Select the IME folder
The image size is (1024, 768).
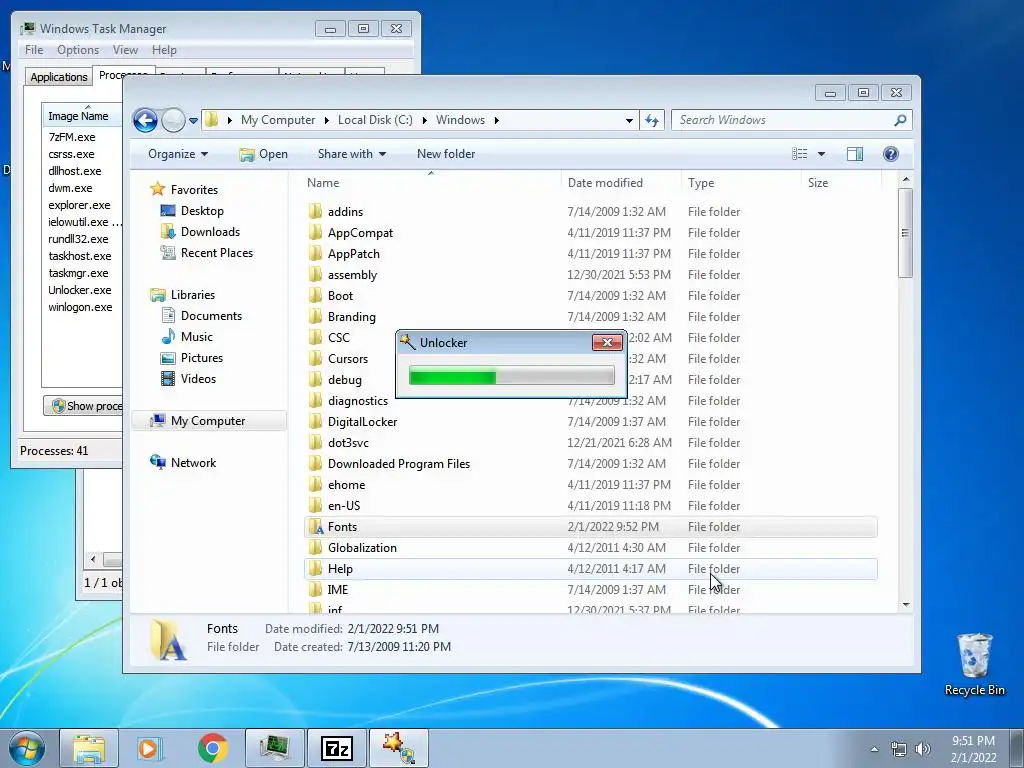590,590
